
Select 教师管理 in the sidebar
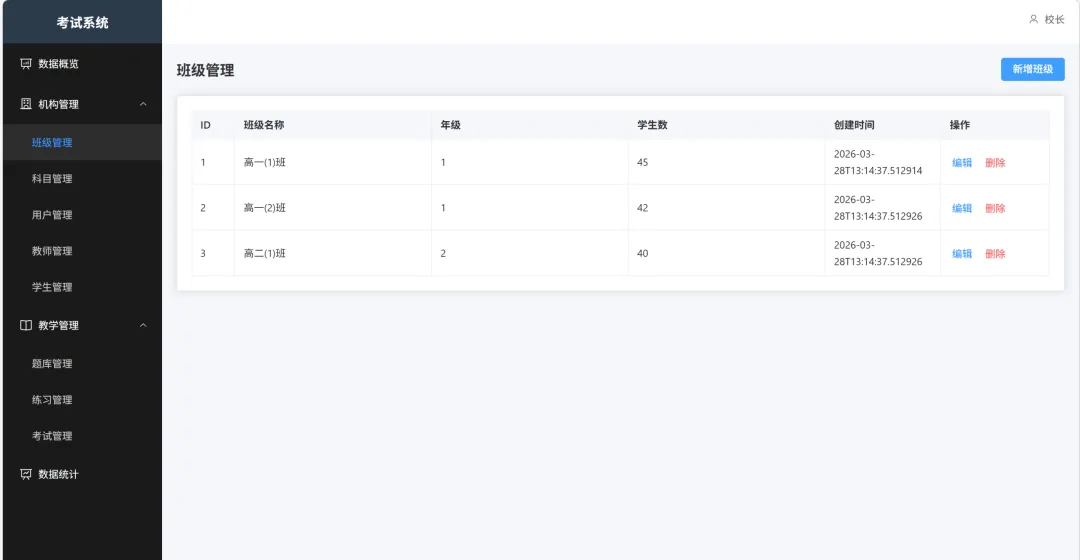coord(83,251)
